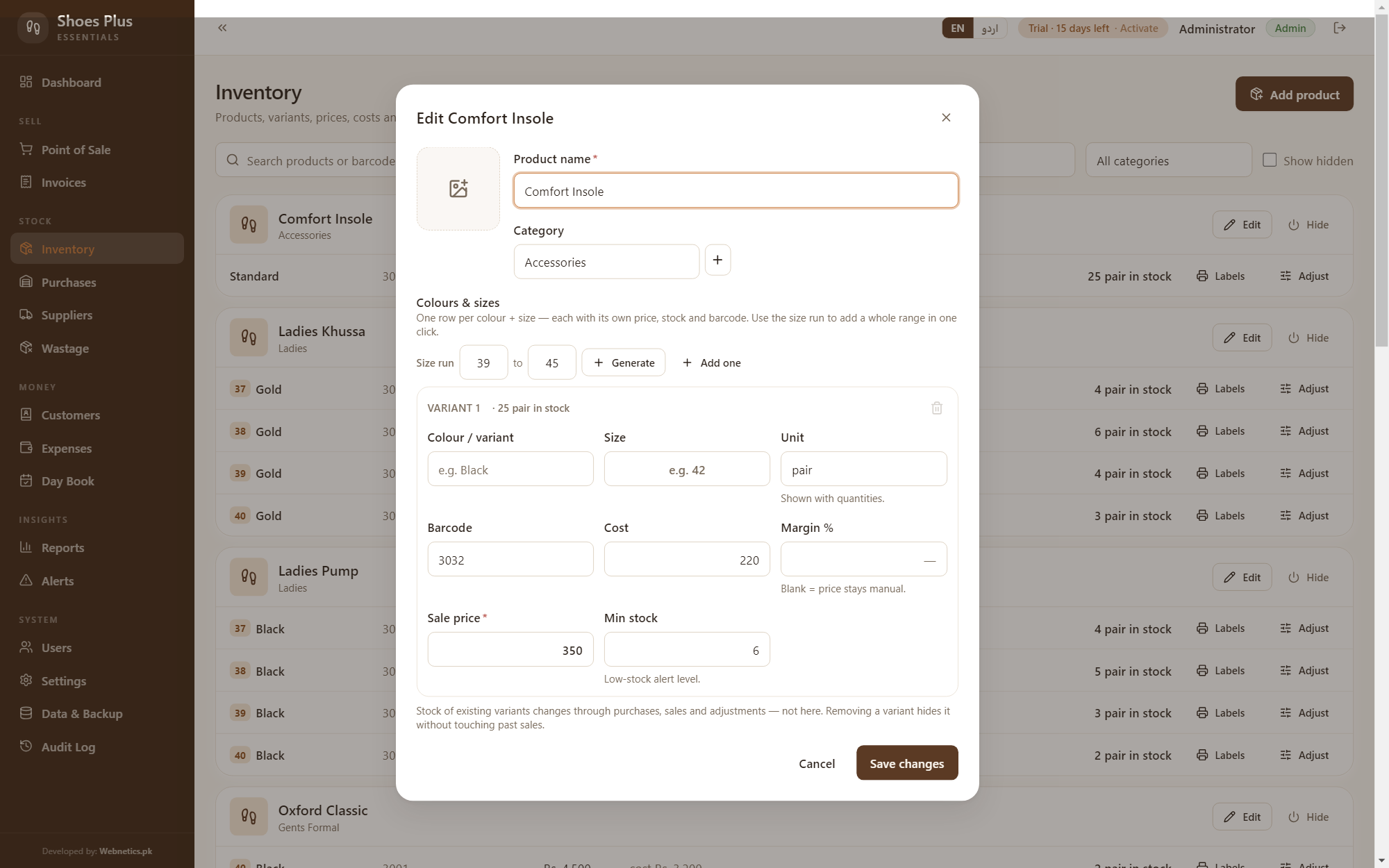
Task: Open Category dropdown showing Accessories
Action: 606,262
